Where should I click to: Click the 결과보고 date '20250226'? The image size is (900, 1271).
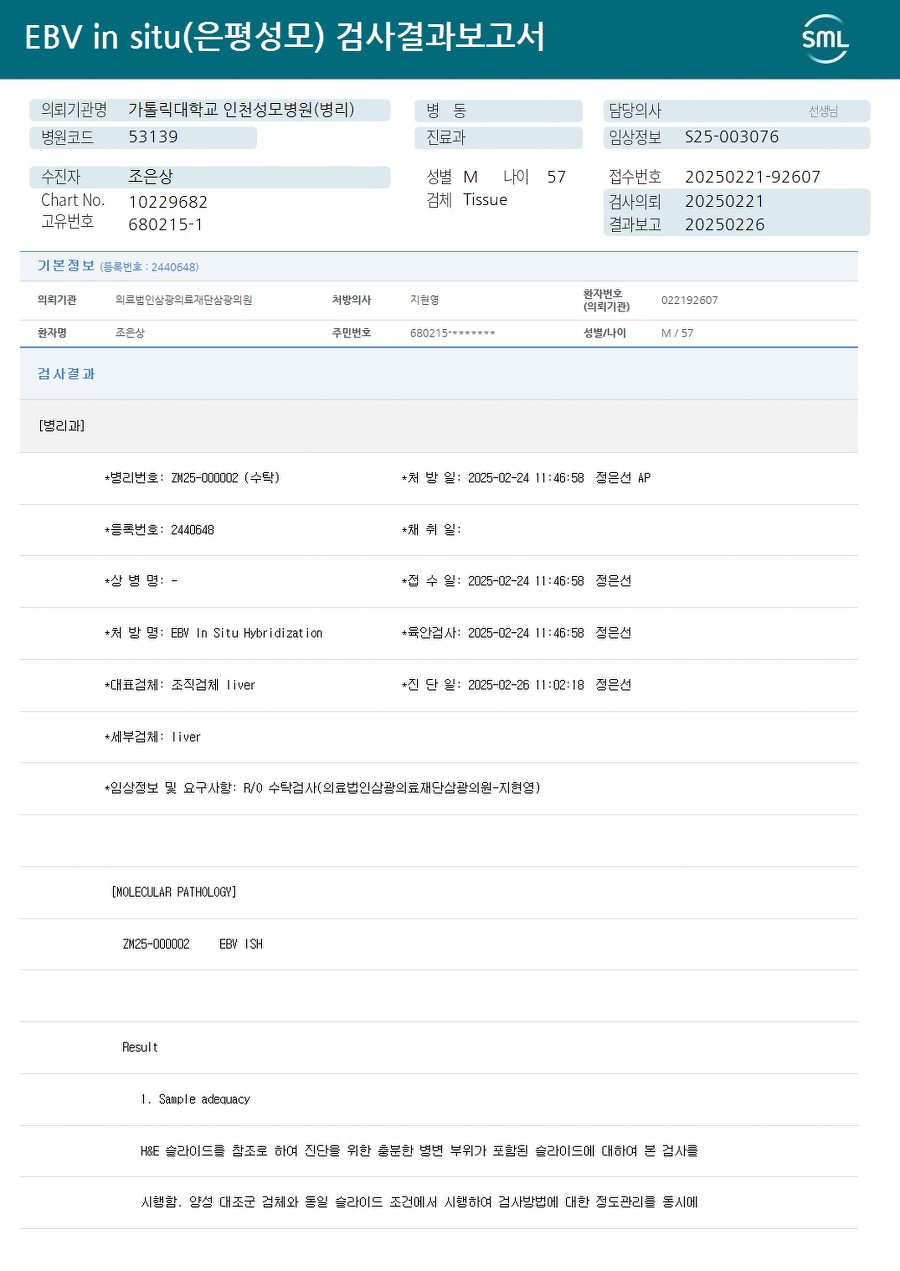coord(725,225)
